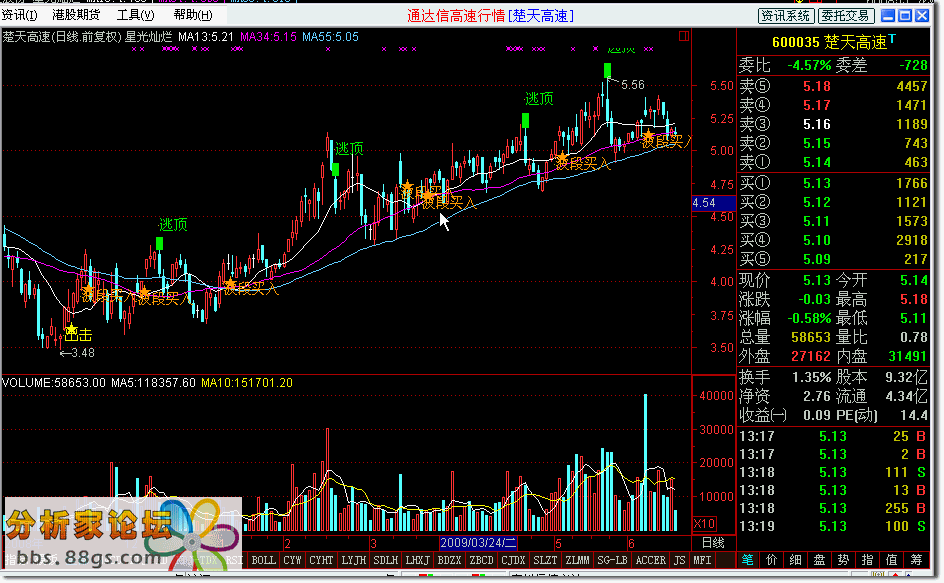Click the 2009/03/24 date marker
Image resolution: width=944 pixels, height=583 pixels.
[478, 543]
